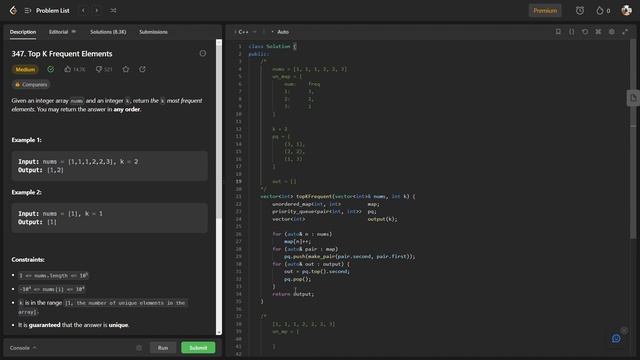Image resolution: width=640 pixels, height=360 pixels.
Task: Click the 'Example 1:' heading
Action: [x=27, y=140]
